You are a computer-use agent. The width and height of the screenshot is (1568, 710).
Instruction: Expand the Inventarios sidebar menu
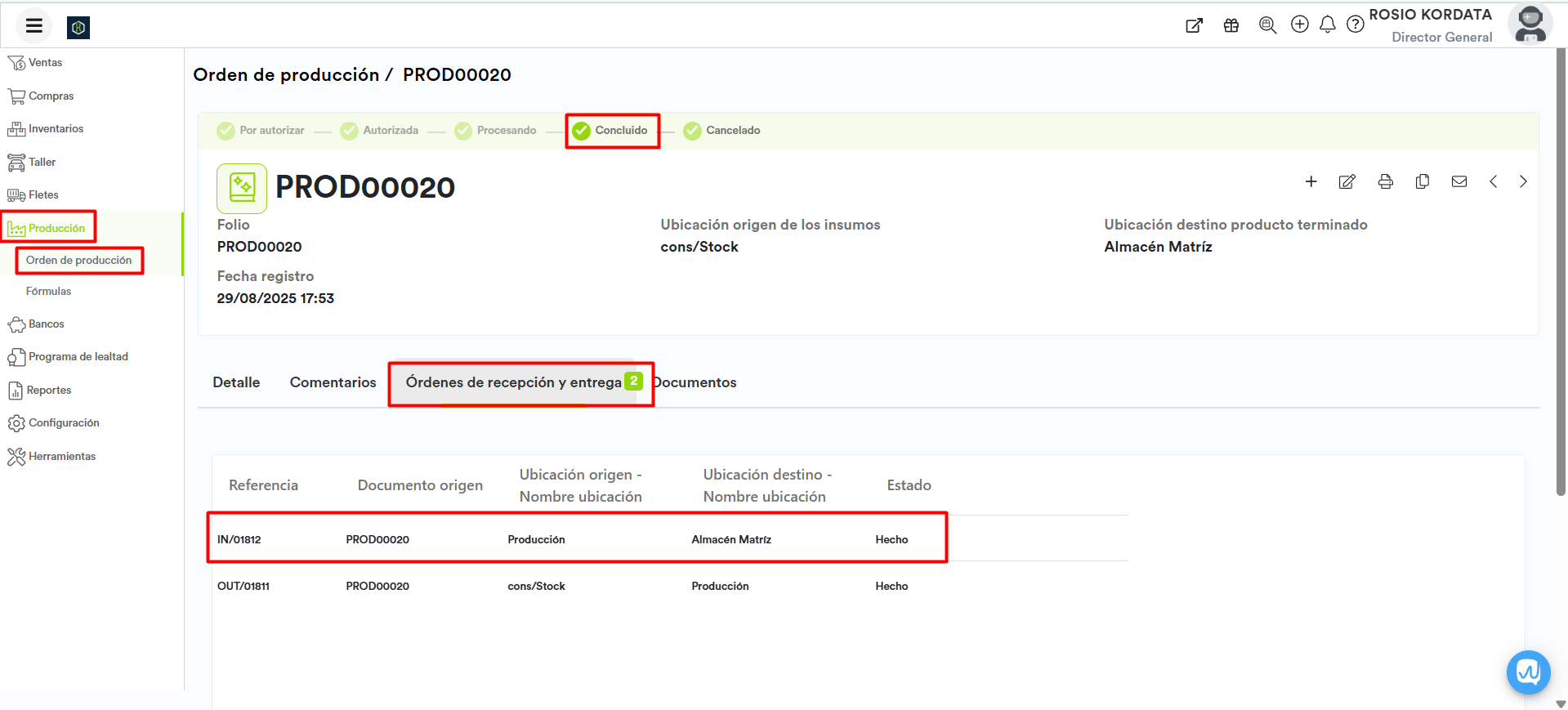tap(56, 129)
